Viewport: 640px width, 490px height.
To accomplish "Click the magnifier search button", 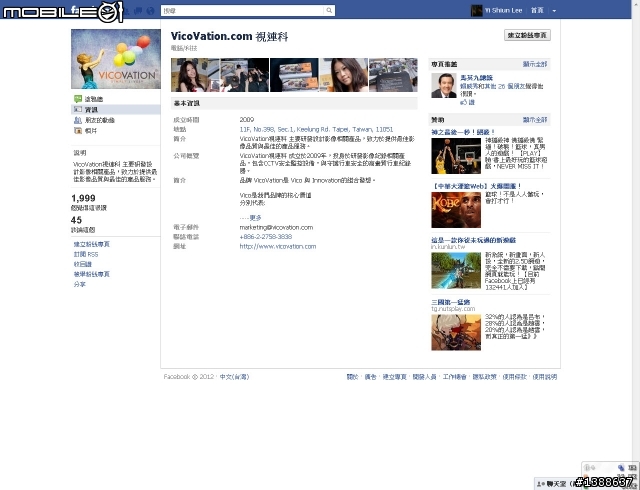I will 329,11.
